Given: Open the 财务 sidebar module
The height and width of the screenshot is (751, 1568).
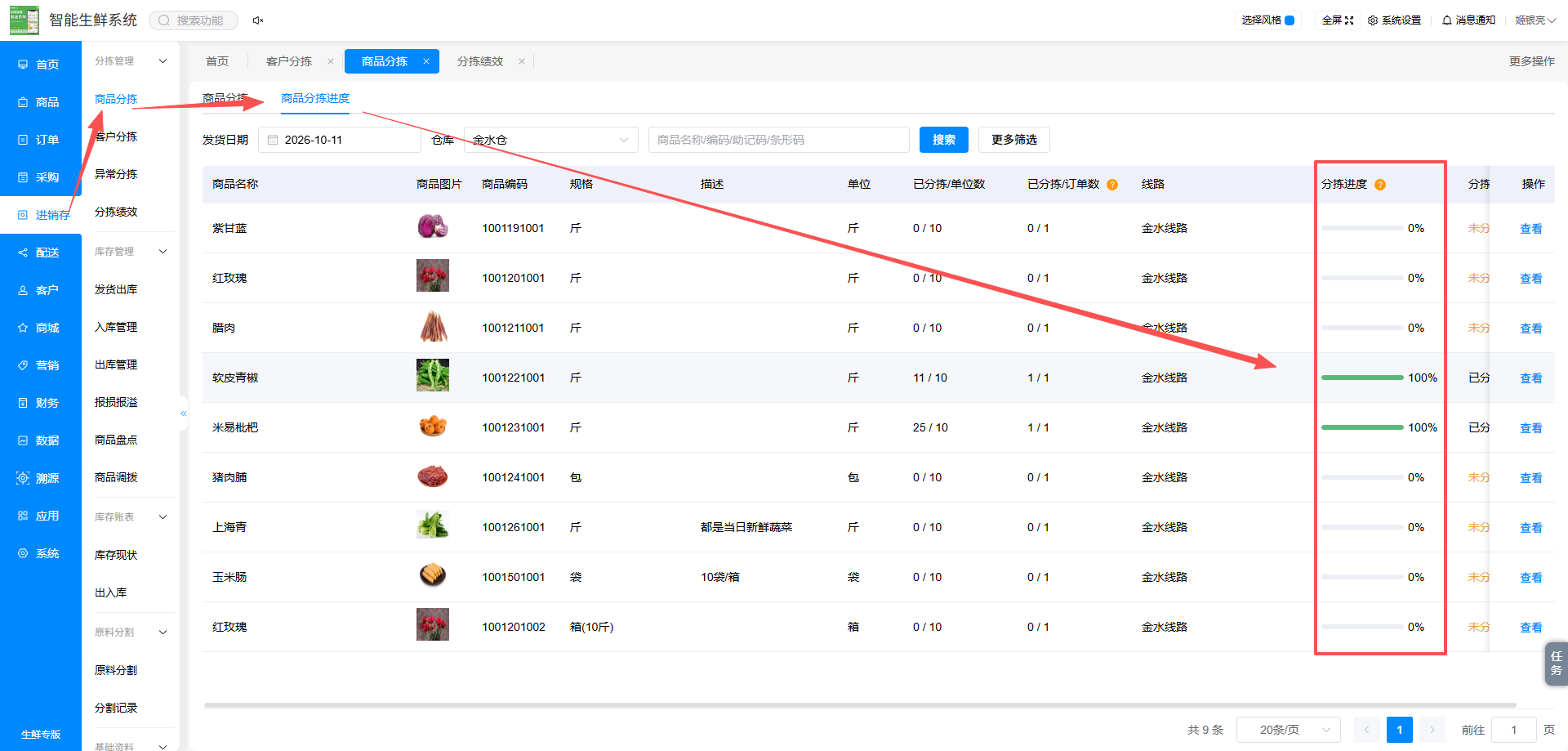Looking at the screenshot, I should 41,403.
